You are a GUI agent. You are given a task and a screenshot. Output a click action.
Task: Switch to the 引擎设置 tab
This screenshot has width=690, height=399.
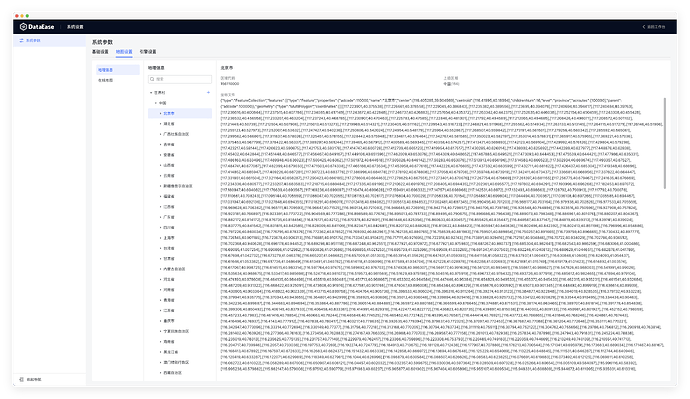pos(148,52)
